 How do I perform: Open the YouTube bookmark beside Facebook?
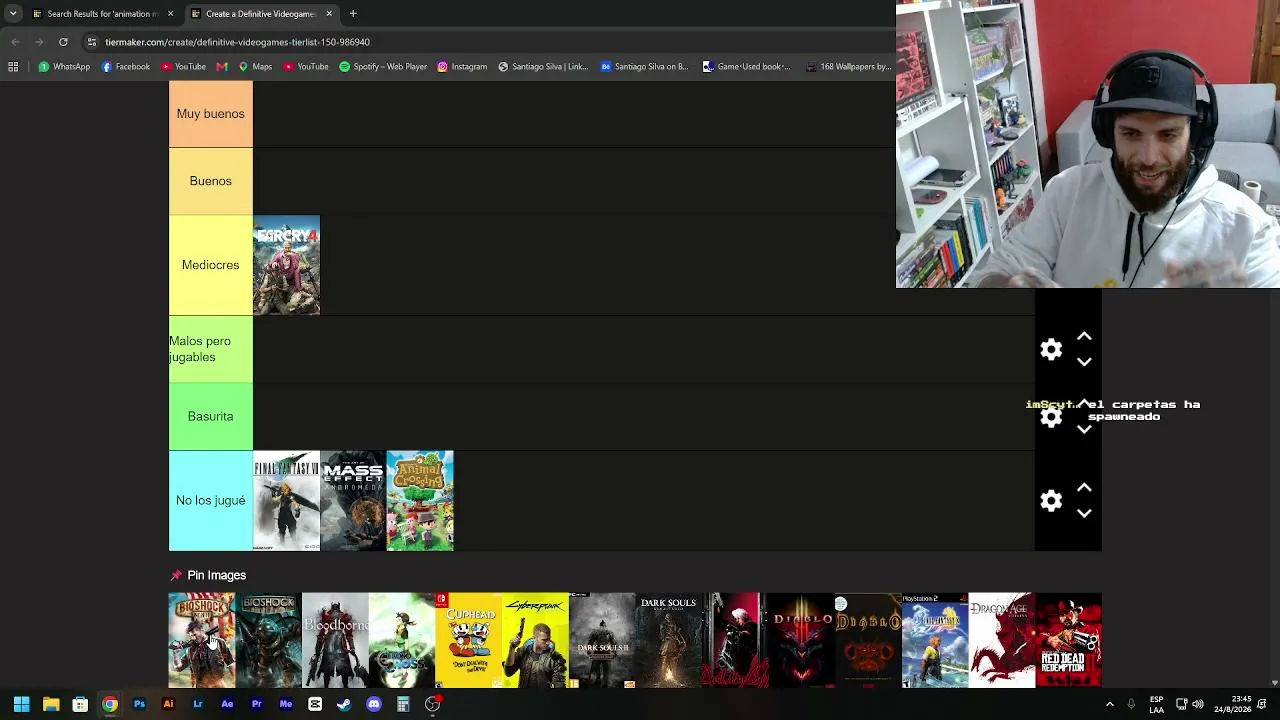pos(183,67)
